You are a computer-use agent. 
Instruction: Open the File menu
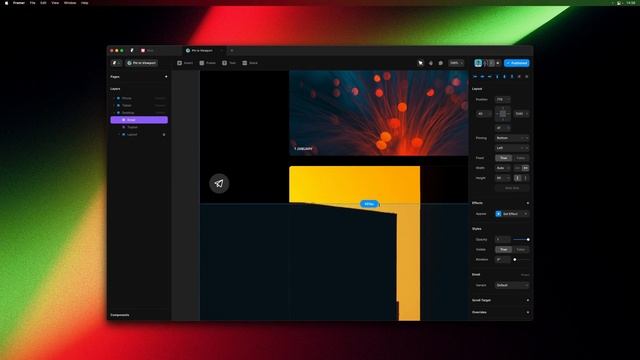click(33, 3)
